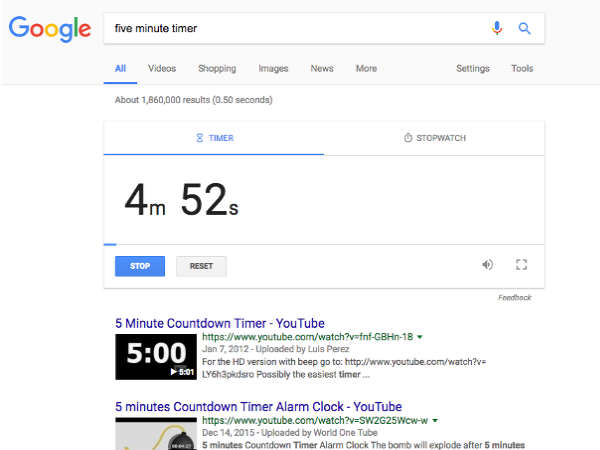Open 5 Minute Countdown Timer - YouTube result
The image size is (600, 450).
coord(220,323)
